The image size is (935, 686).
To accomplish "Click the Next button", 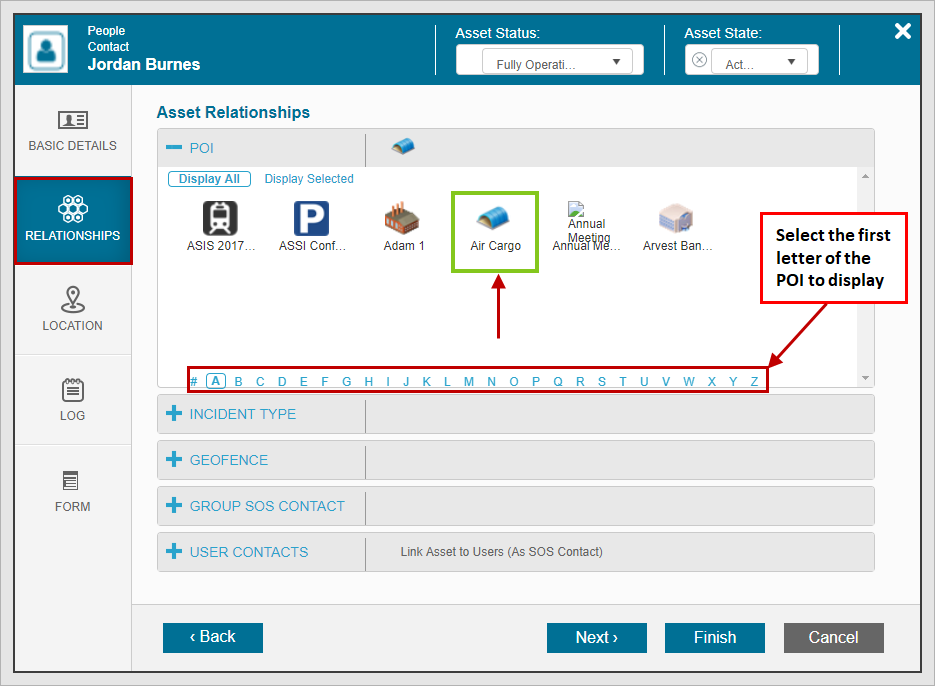I will coord(596,638).
